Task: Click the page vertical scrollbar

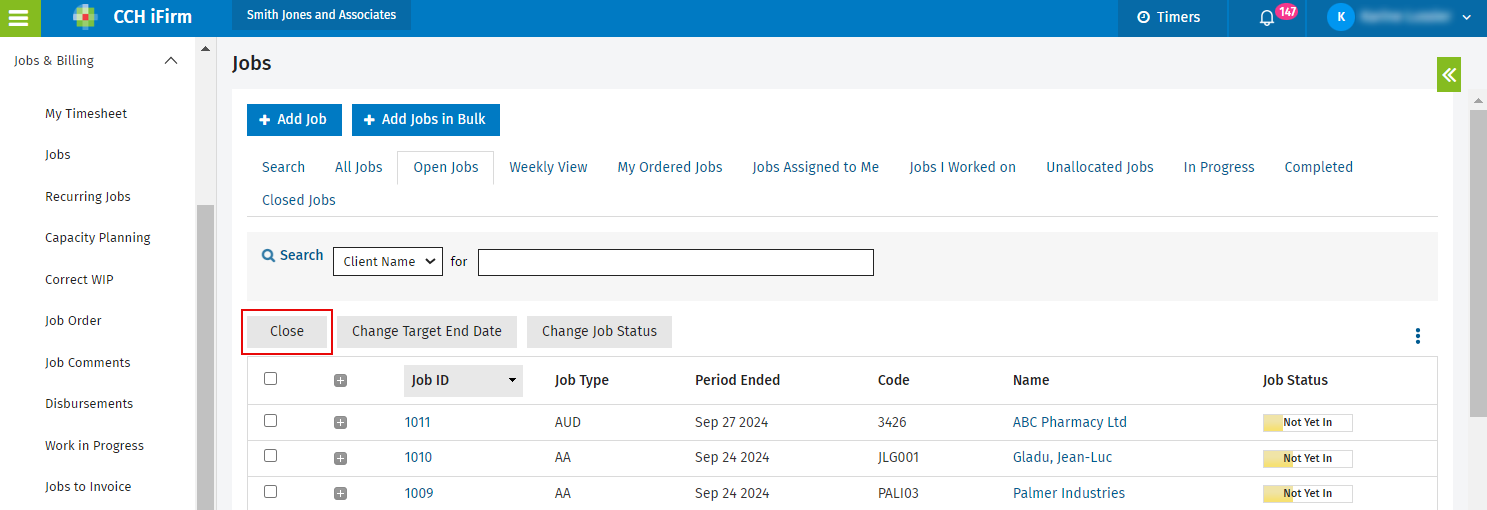Action: tap(1478, 263)
